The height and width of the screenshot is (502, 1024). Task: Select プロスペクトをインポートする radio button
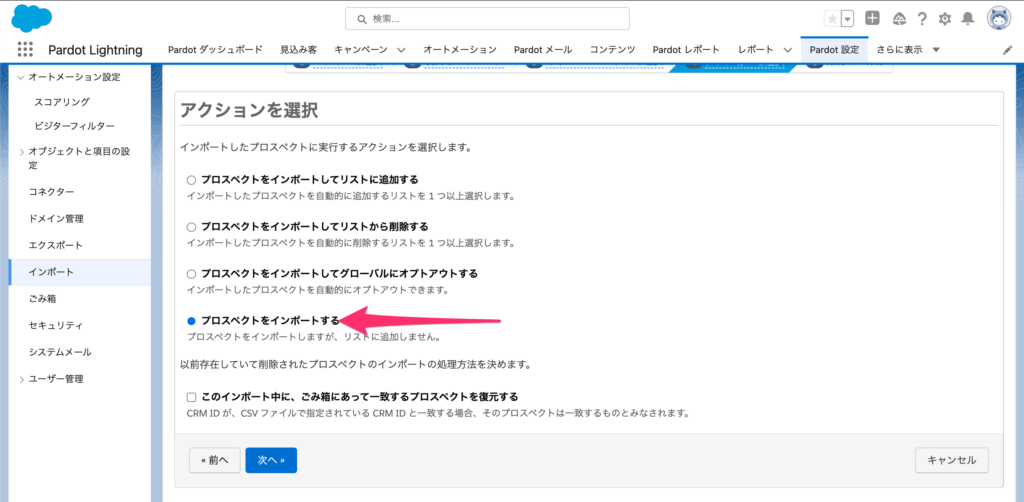[x=191, y=321]
